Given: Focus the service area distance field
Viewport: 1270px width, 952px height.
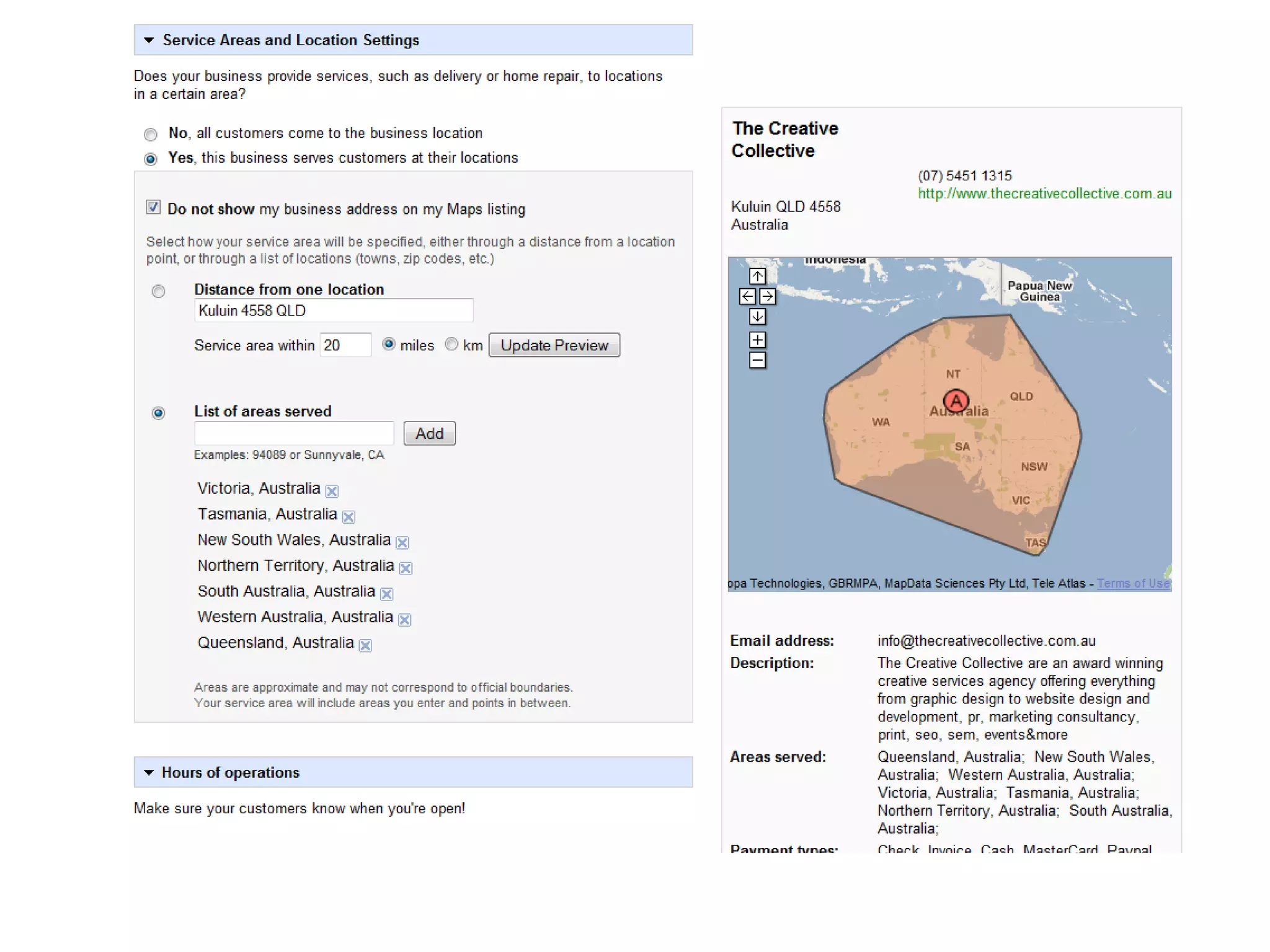Looking at the screenshot, I should click(345, 345).
